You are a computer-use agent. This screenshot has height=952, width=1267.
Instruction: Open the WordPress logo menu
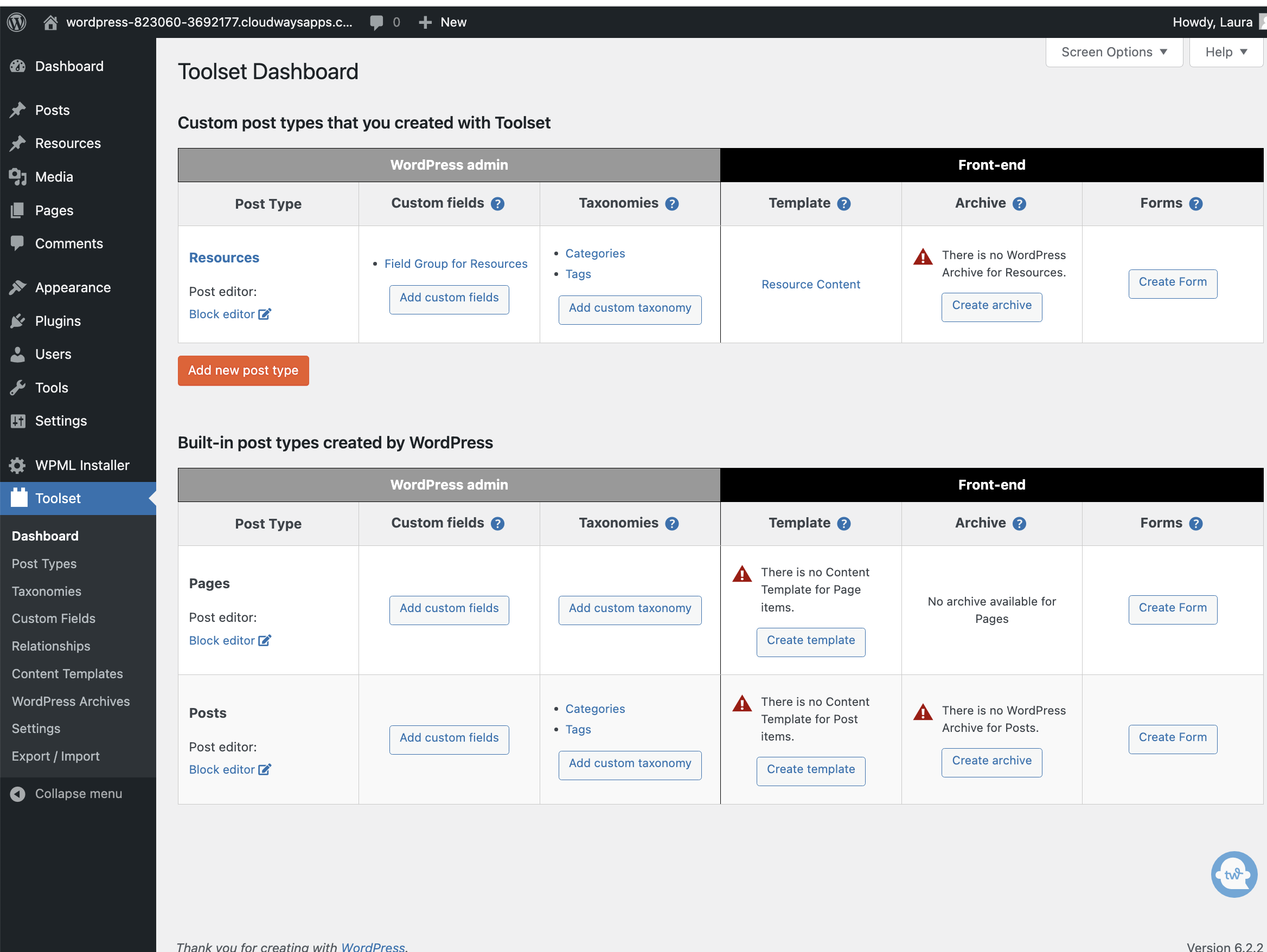pyautogui.click(x=17, y=22)
